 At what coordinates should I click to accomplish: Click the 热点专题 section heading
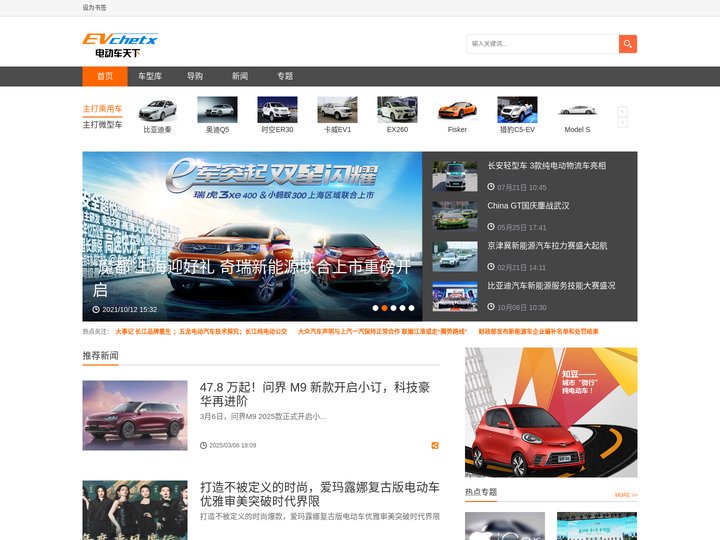click(x=481, y=492)
